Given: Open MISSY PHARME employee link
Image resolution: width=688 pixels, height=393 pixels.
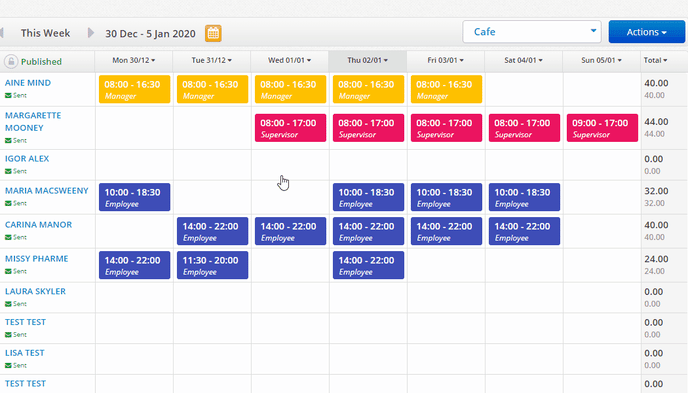Looking at the screenshot, I should tap(36, 258).
